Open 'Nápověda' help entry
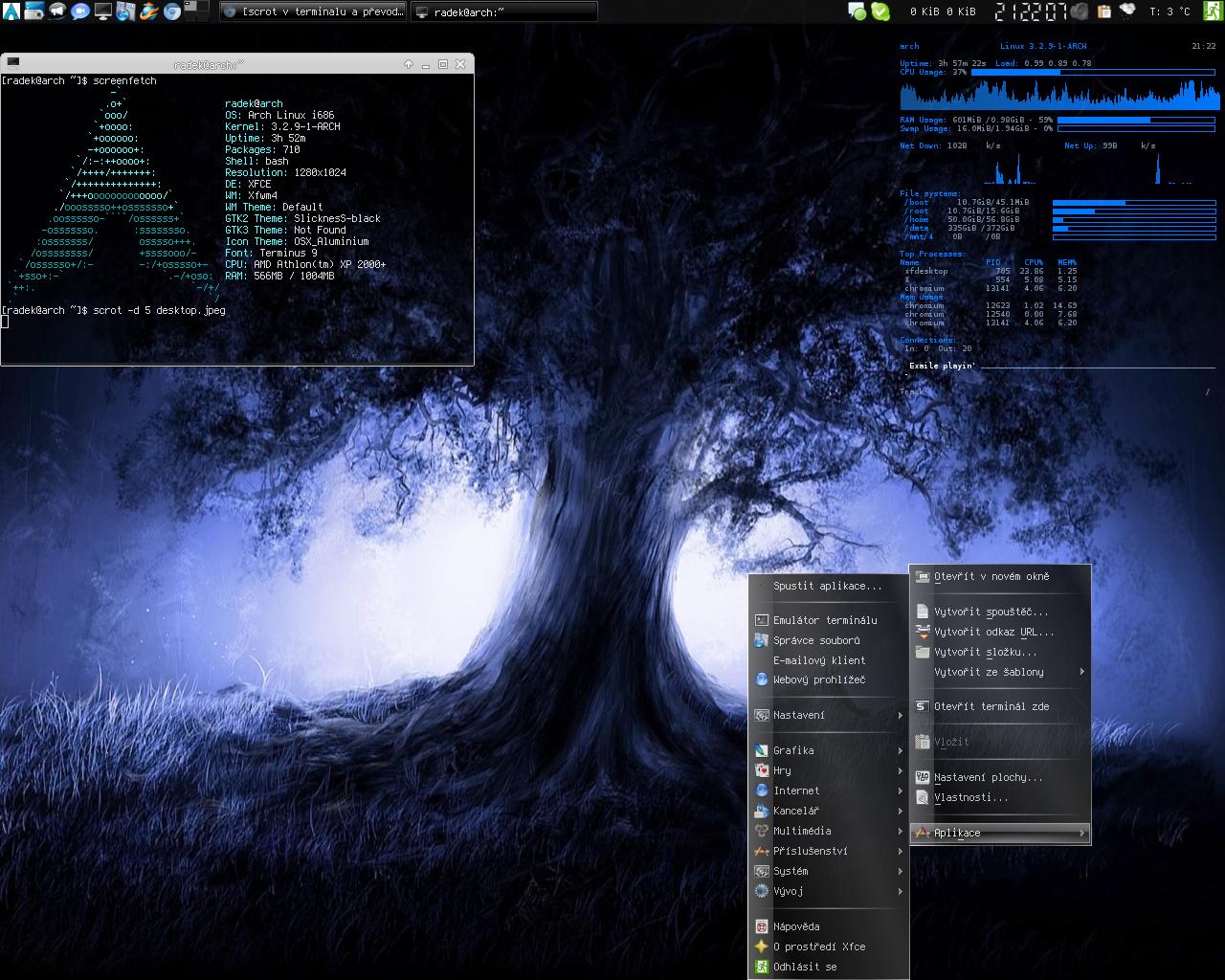The image size is (1225, 980). [x=827, y=926]
